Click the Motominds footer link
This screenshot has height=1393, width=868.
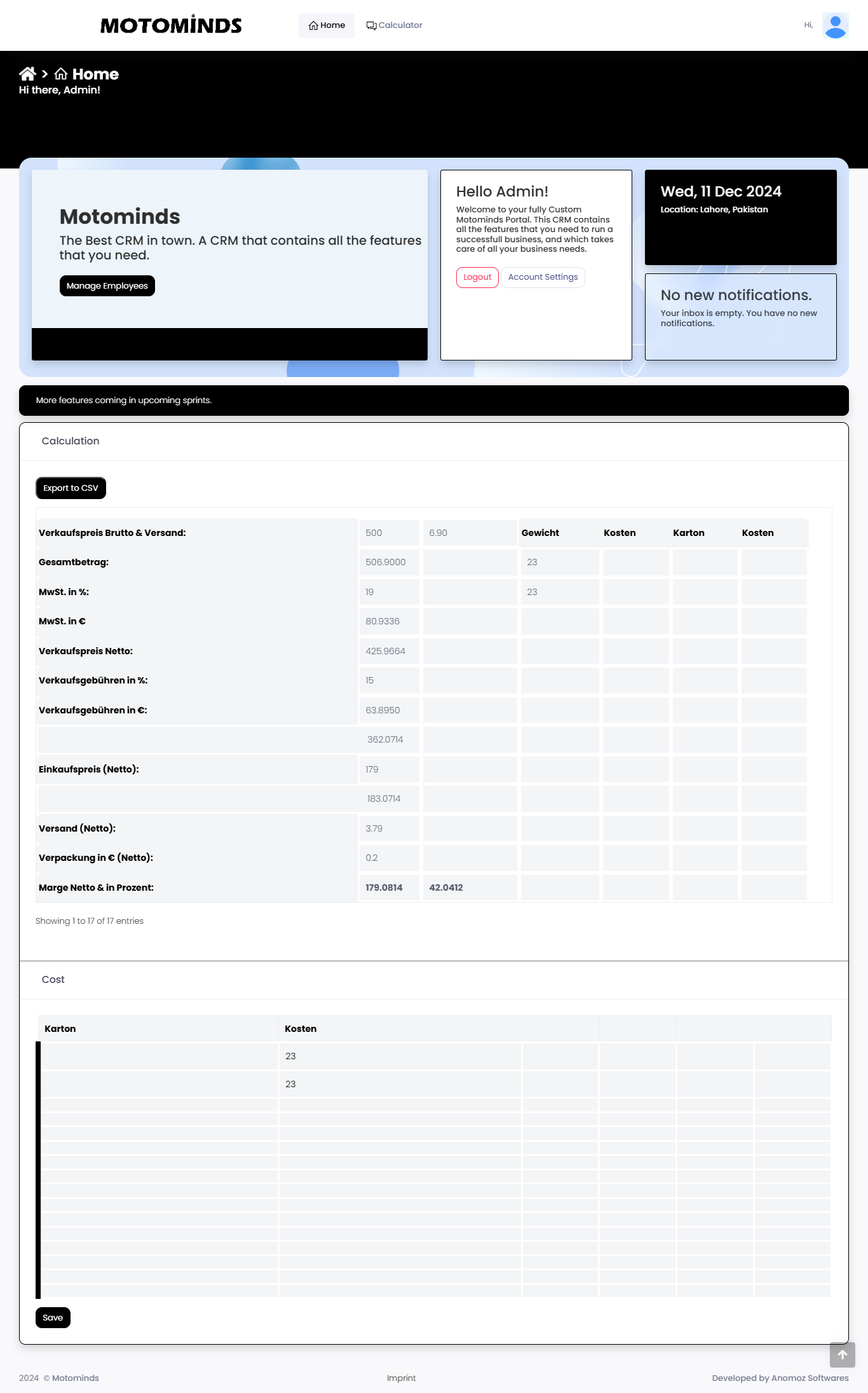[75, 1378]
